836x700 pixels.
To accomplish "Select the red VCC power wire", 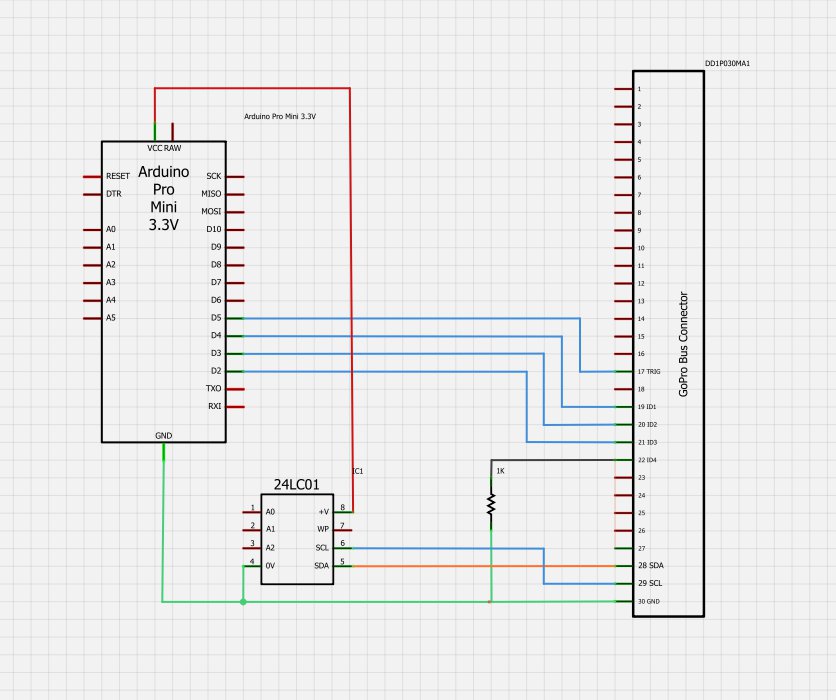I will [350, 300].
